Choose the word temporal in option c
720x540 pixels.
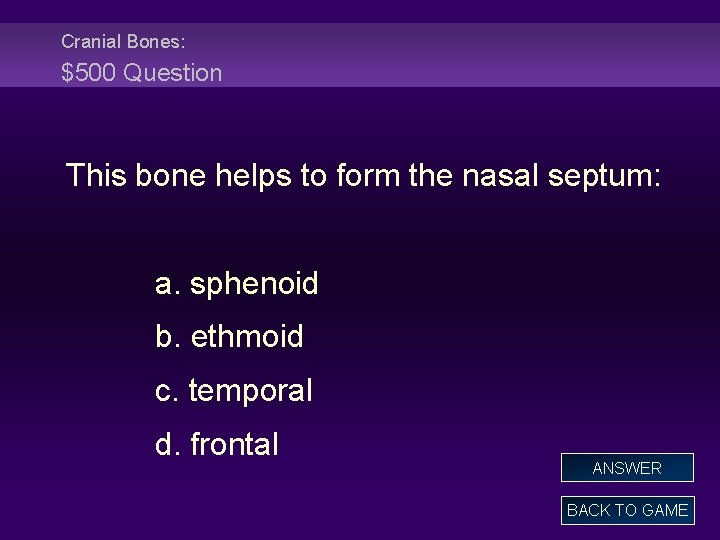click(x=251, y=392)
